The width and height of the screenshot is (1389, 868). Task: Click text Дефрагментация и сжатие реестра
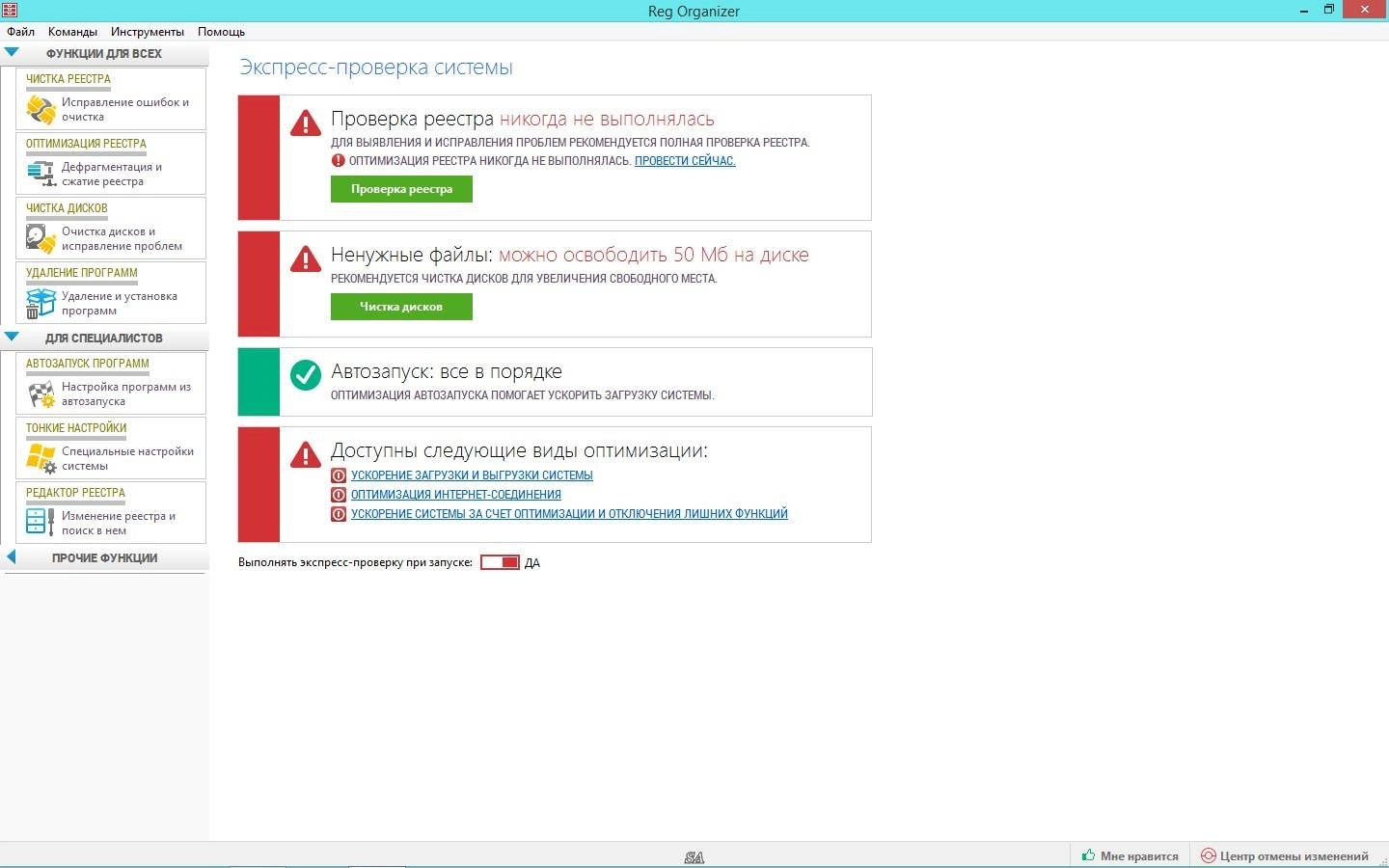click(x=112, y=174)
